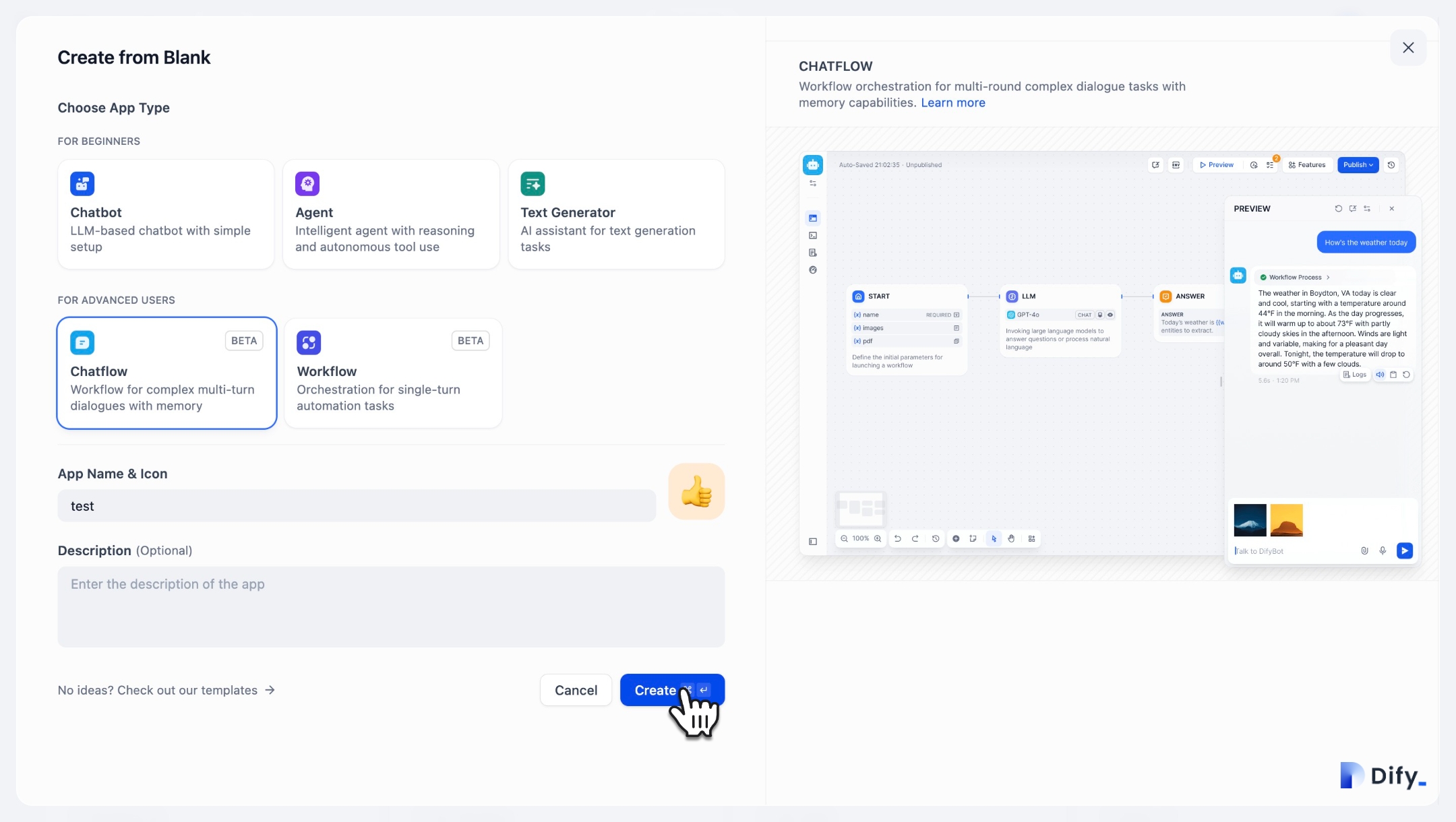Viewport: 1456px width, 822px height.
Task: Click the description text area
Action: 391,606
